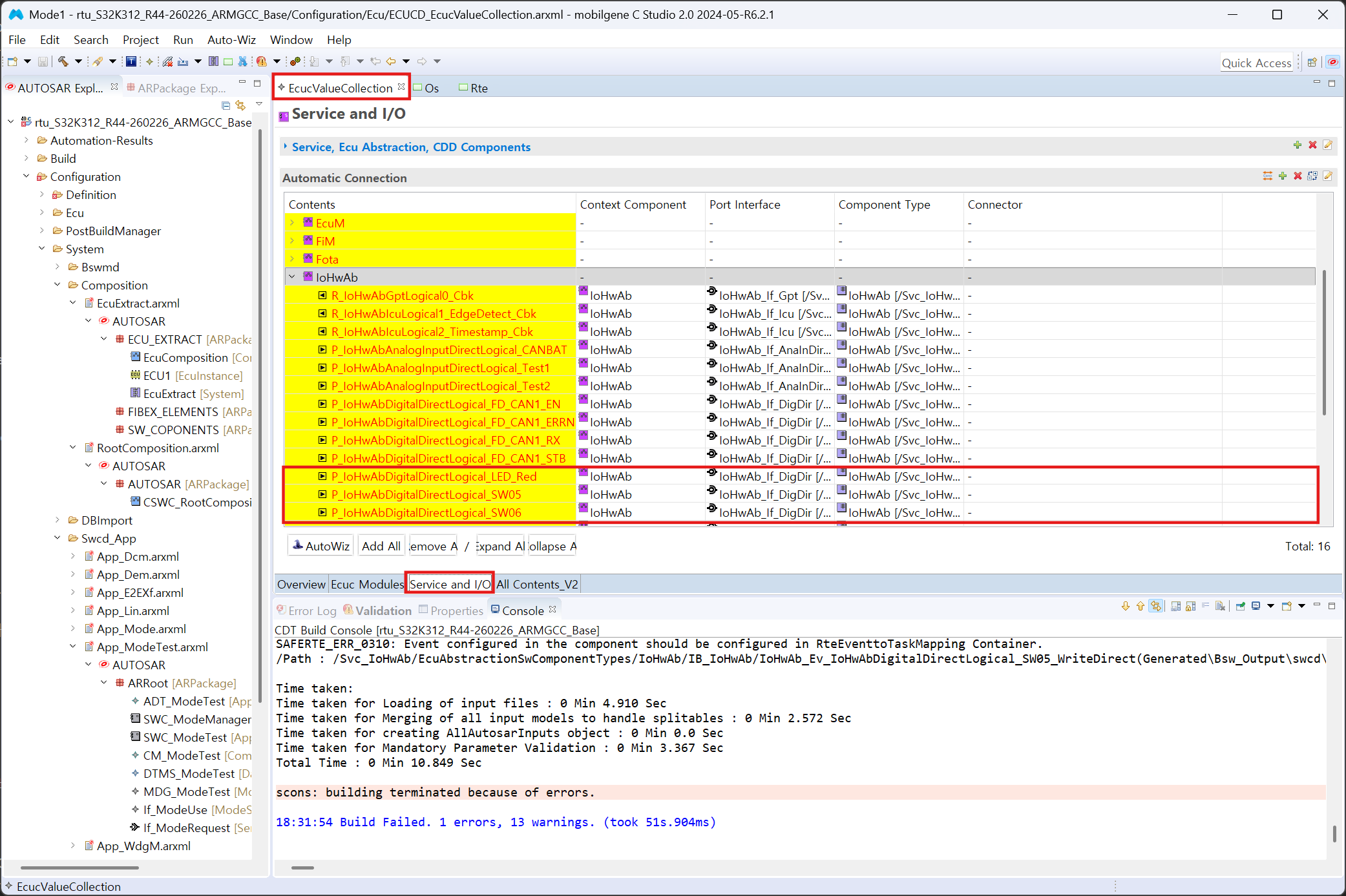The width and height of the screenshot is (1346, 896).
Task: Collapse the Configuration folder in explorer
Action: click(x=26, y=176)
